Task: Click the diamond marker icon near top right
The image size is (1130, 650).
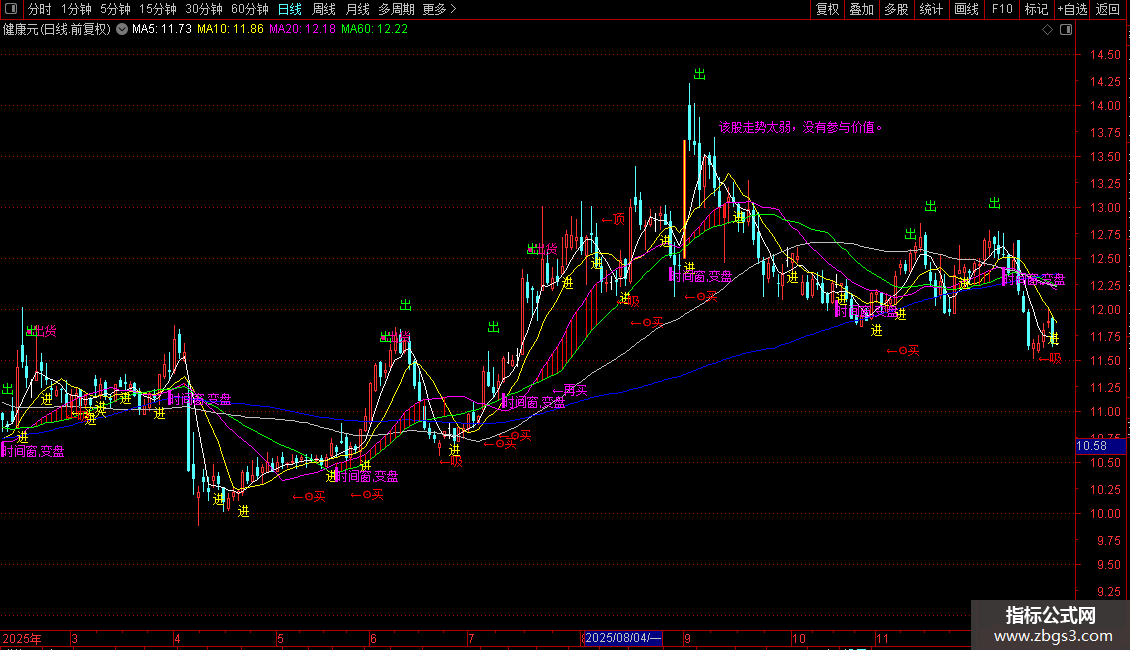Action: point(1048,30)
